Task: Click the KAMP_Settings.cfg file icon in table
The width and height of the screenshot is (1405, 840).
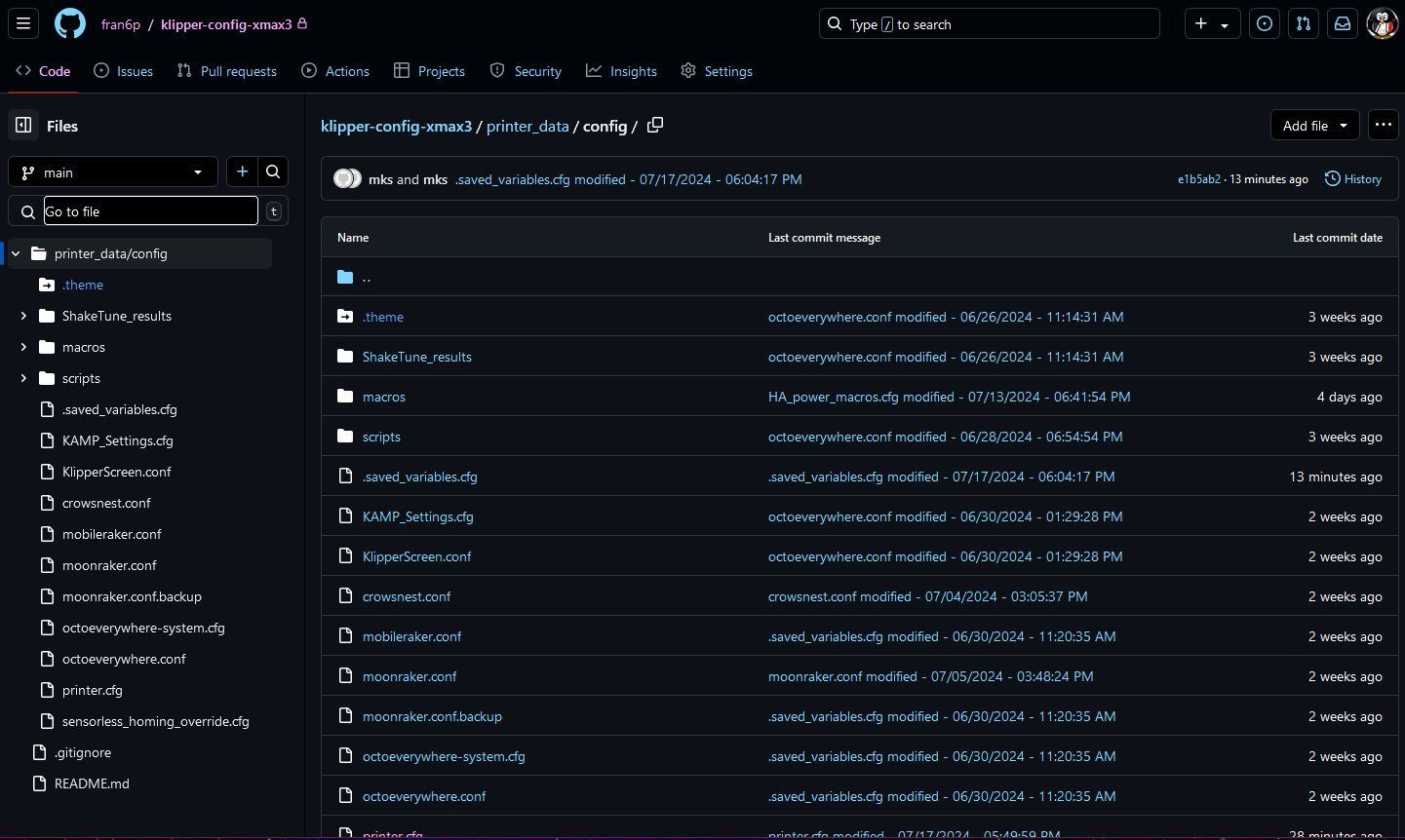Action: (345, 516)
